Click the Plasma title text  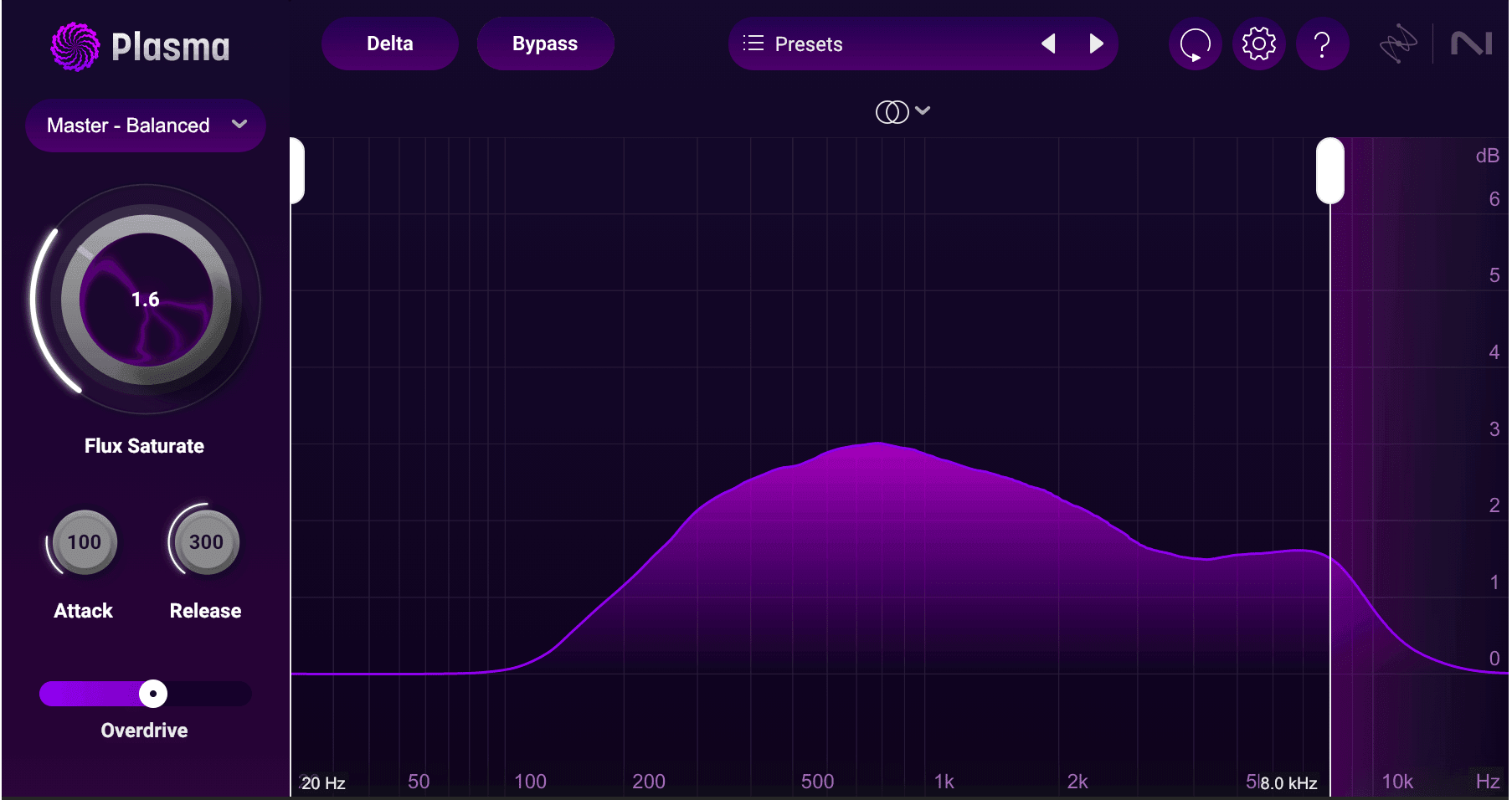(x=171, y=48)
